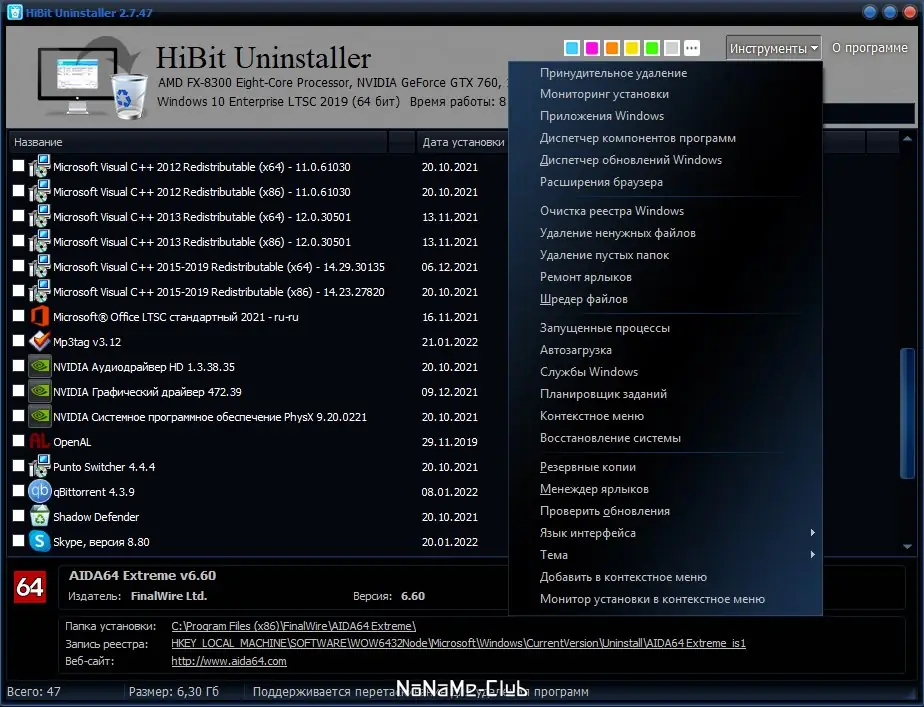Screen dimensions: 924x707
Task: Click the HiBit Uninstaller title bar icon
Action: (15, 12)
